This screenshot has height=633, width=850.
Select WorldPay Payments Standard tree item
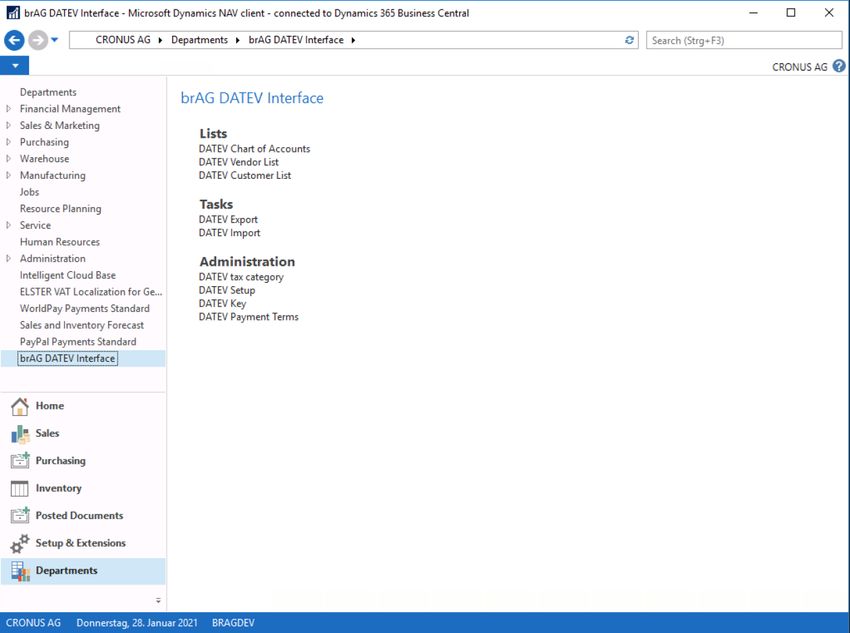click(85, 308)
